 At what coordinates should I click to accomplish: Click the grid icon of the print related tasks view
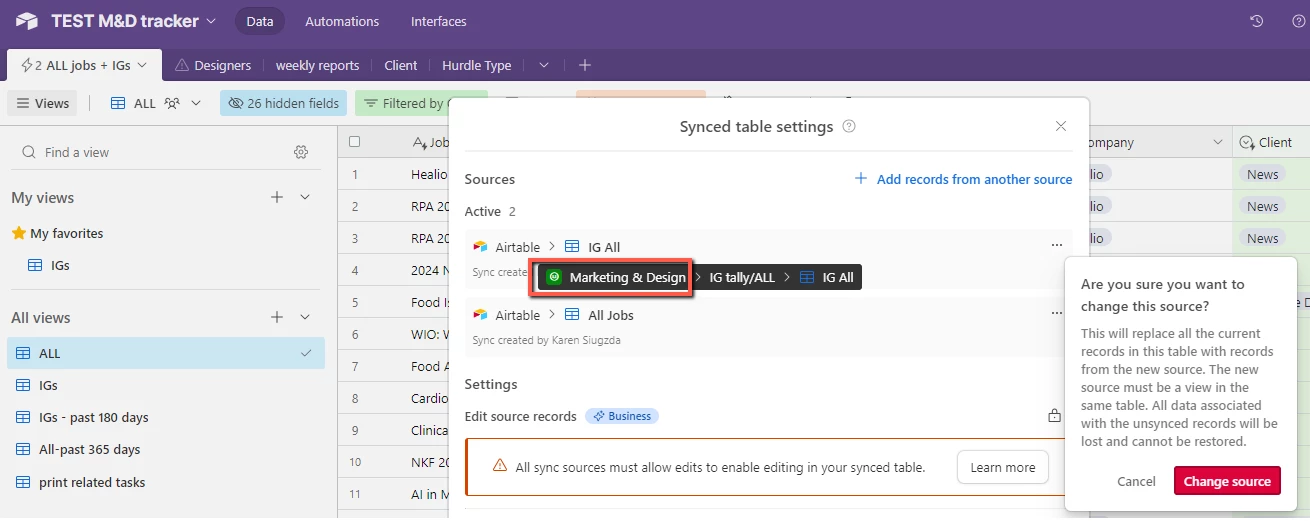pyautogui.click(x=23, y=482)
